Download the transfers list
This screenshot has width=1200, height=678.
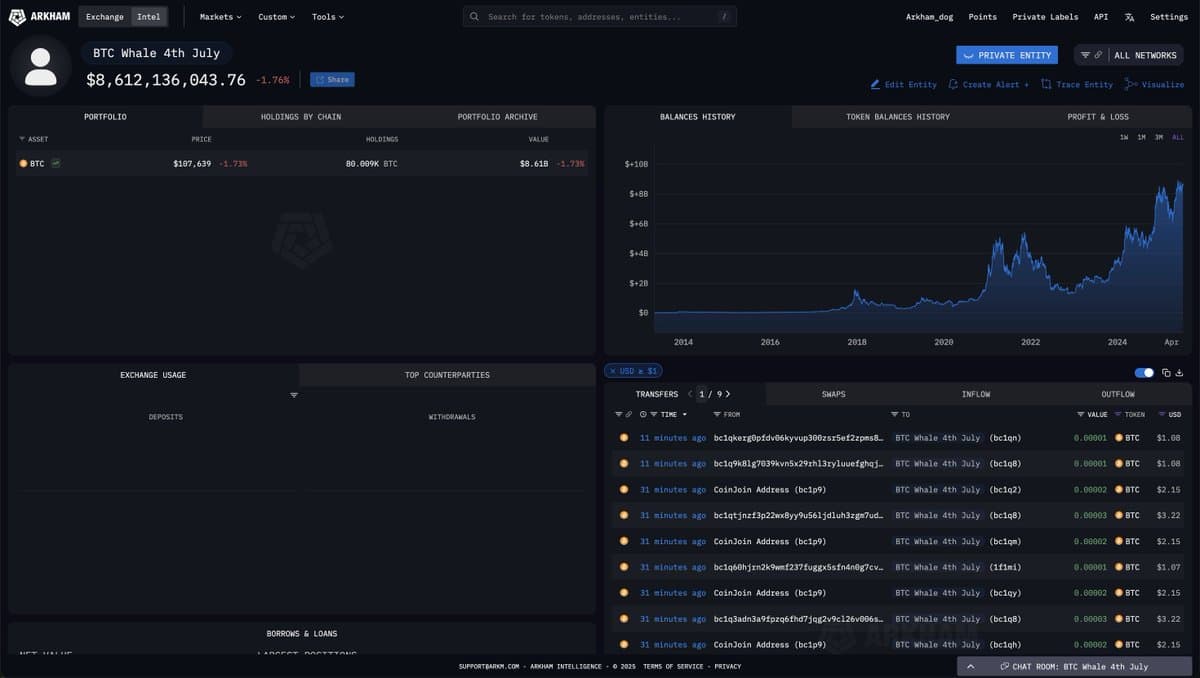coord(1179,373)
